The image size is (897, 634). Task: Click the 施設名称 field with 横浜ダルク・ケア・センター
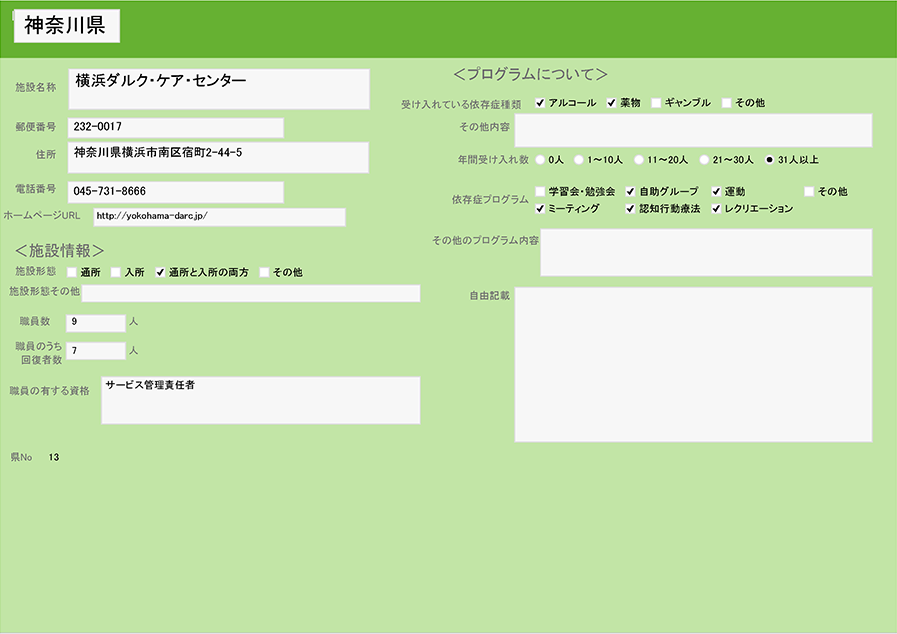point(219,88)
